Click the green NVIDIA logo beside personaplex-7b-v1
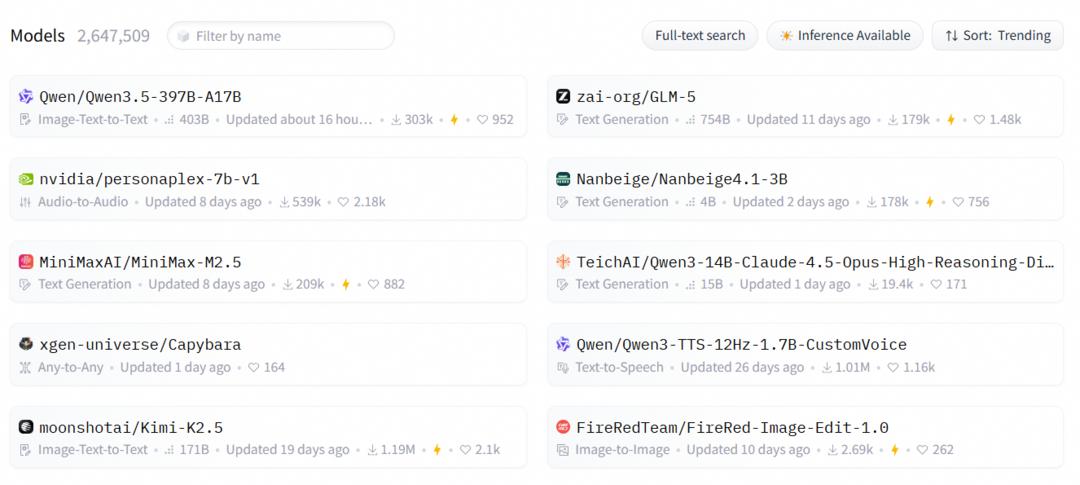1080x485 pixels. click(26, 180)
